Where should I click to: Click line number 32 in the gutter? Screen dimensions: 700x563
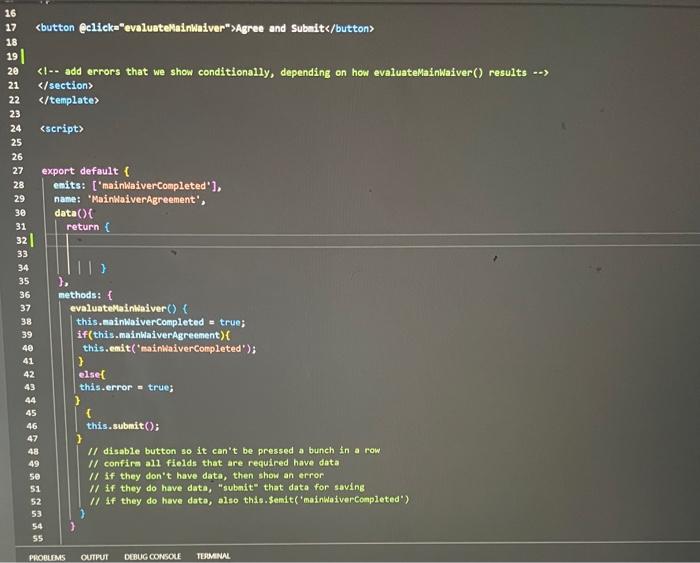(x=21, y=240)
